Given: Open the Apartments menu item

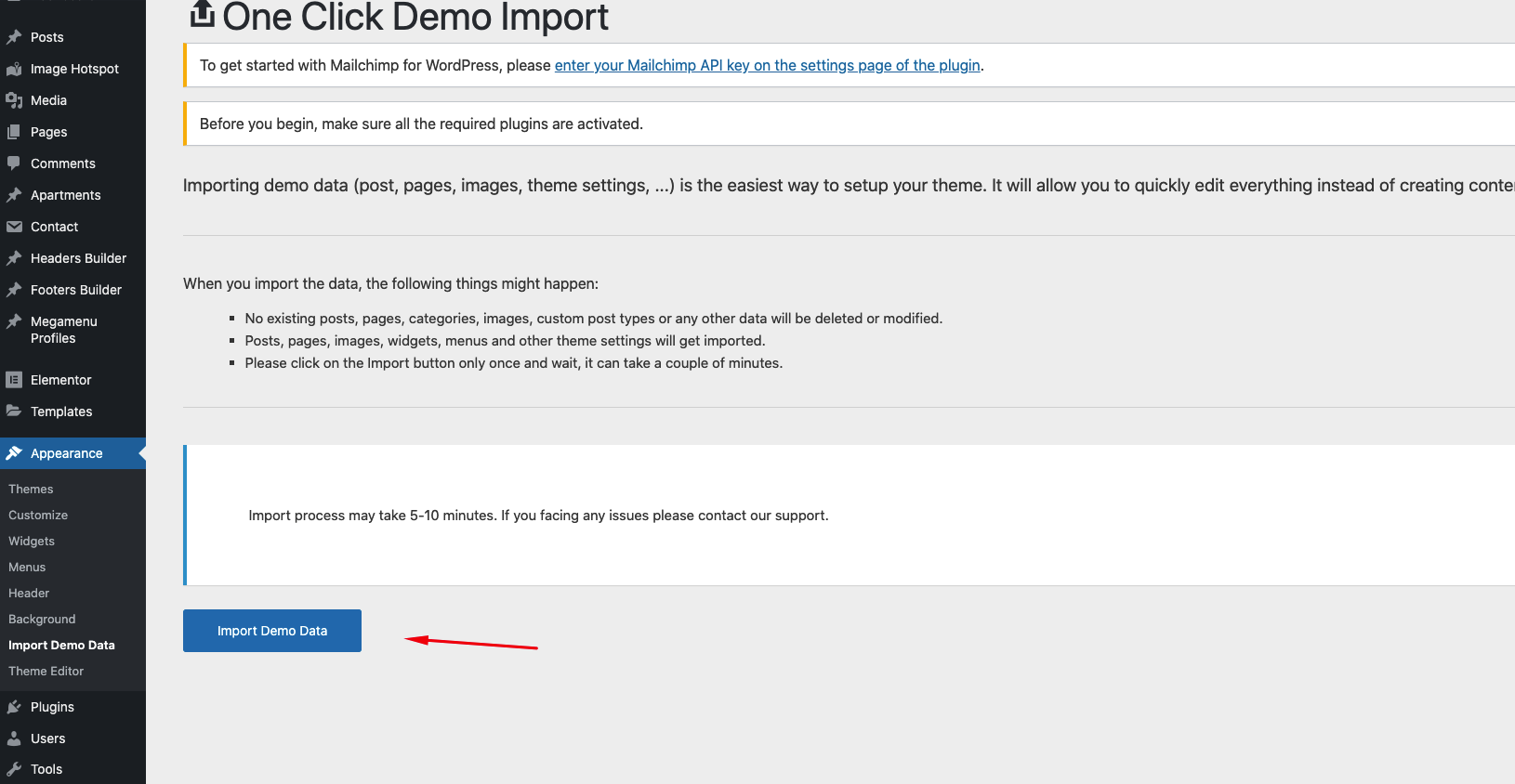Looking at the screenshot, I should [x=65, y=195].
